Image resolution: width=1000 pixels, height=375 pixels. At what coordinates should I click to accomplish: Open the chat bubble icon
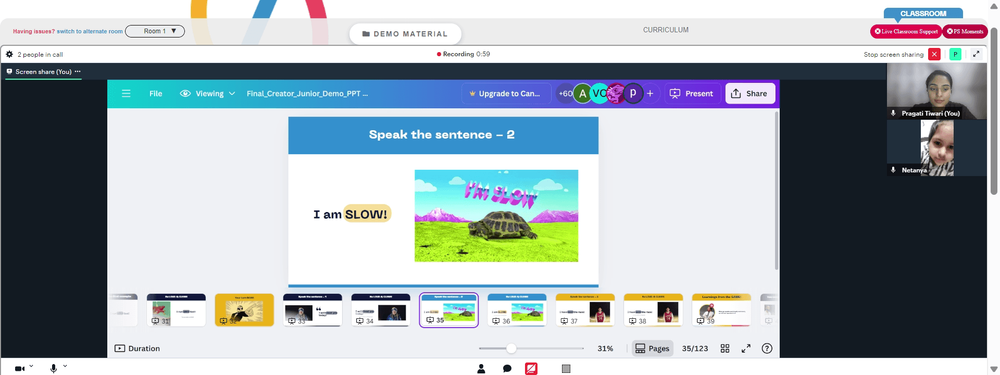[507, 369]
